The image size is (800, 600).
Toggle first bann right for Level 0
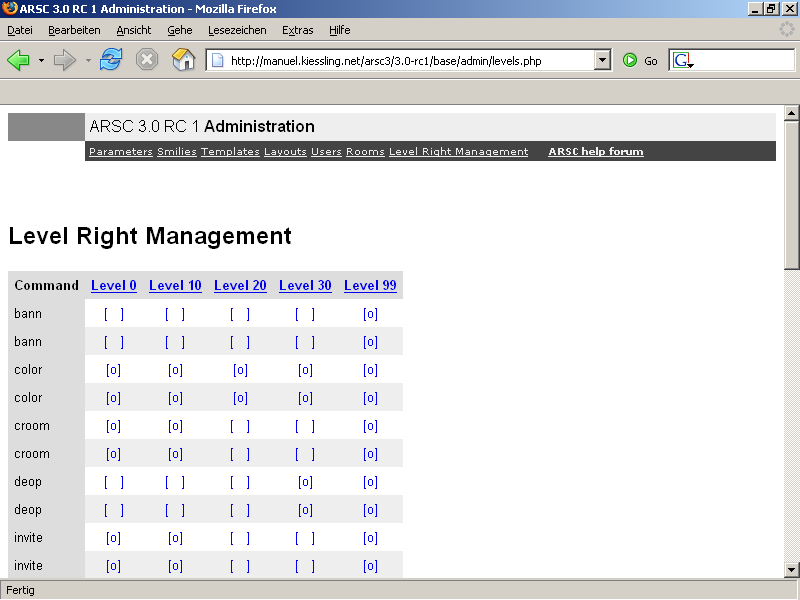click(x=114, y=314)
